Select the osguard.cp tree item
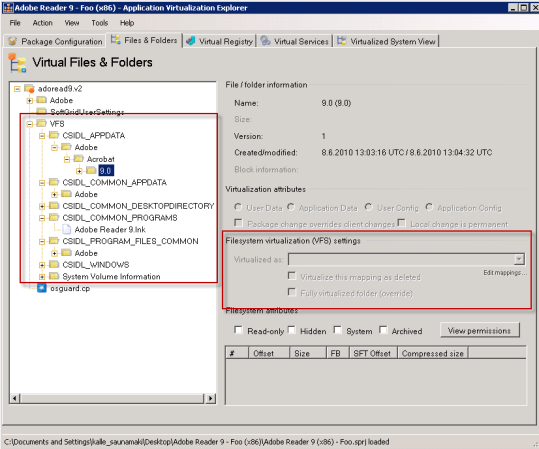Viewport: 539px width, 449px height. point(70,288)
